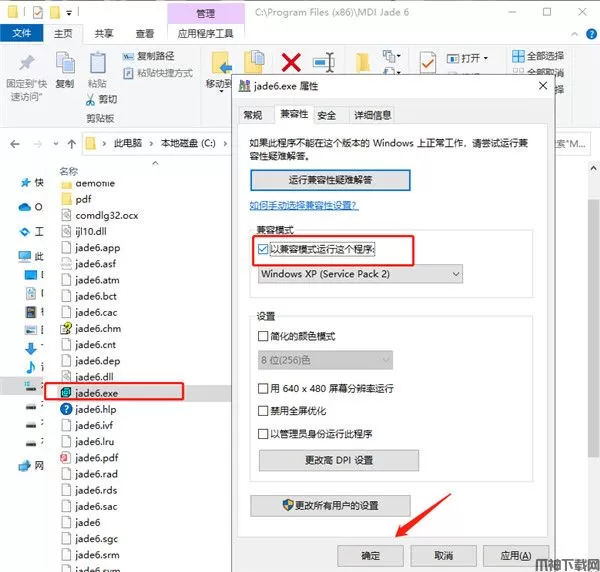Open the Application Tools ribbon tab
Screen dimensions: 600x572
click(x=205, y=34)
